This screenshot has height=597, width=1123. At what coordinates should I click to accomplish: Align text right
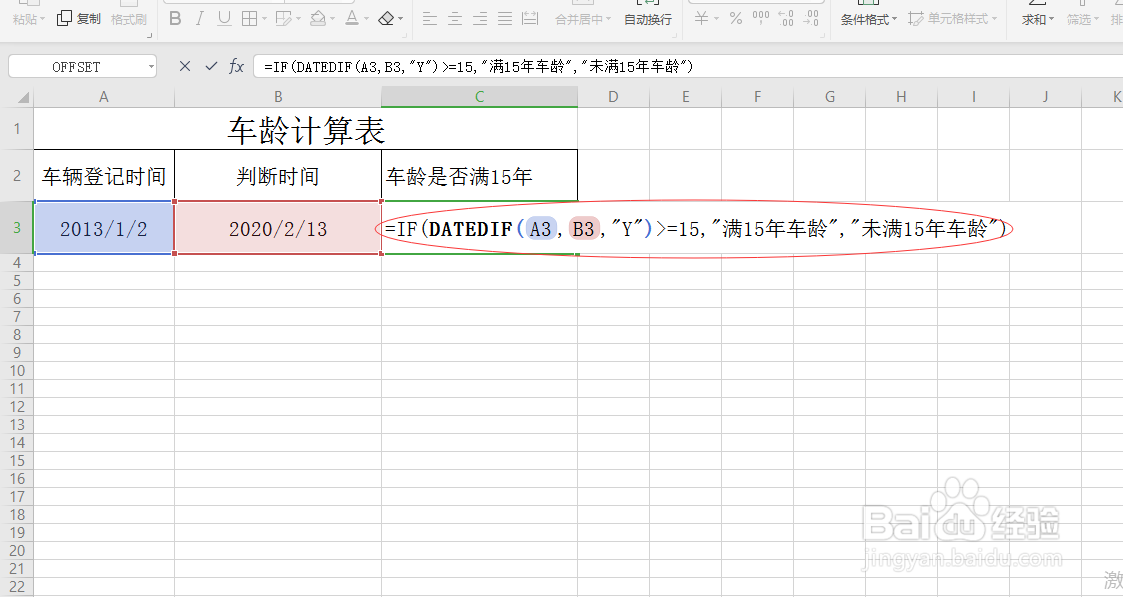[480, 19]
